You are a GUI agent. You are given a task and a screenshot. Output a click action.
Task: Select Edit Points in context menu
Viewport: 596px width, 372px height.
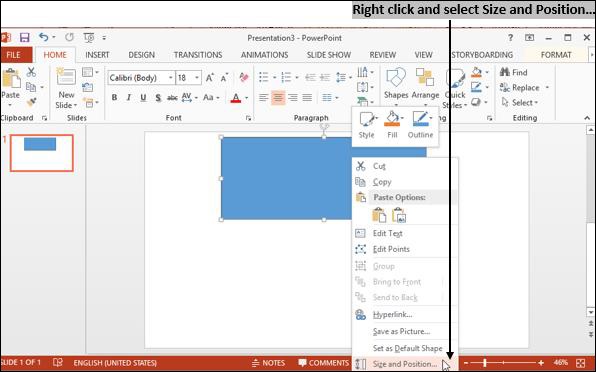[405, 249]
